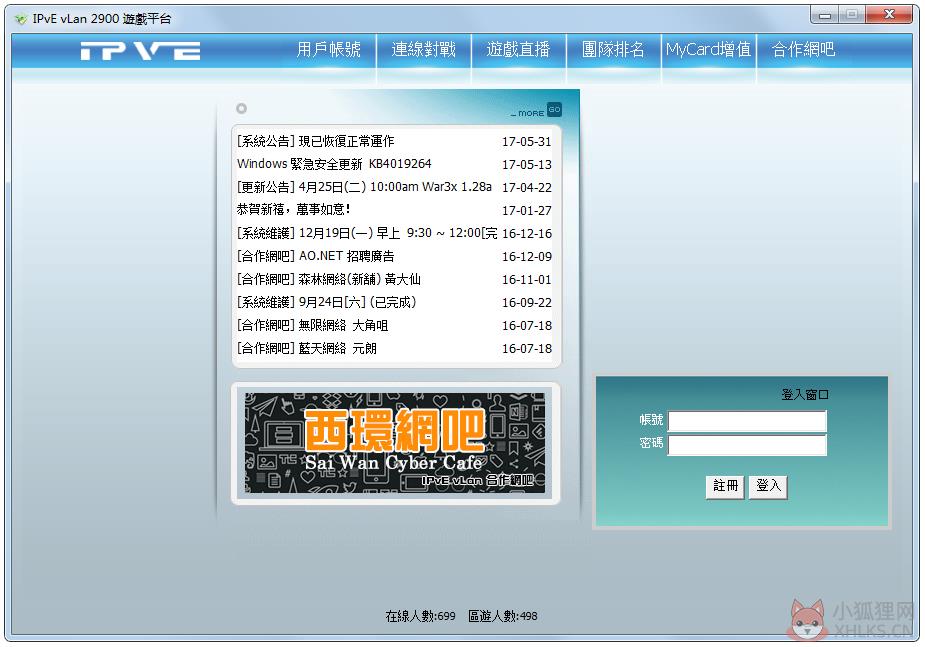Open the War3x 1.28a update announcement
This screenshot has width=925, height=647.
point(364,187)
